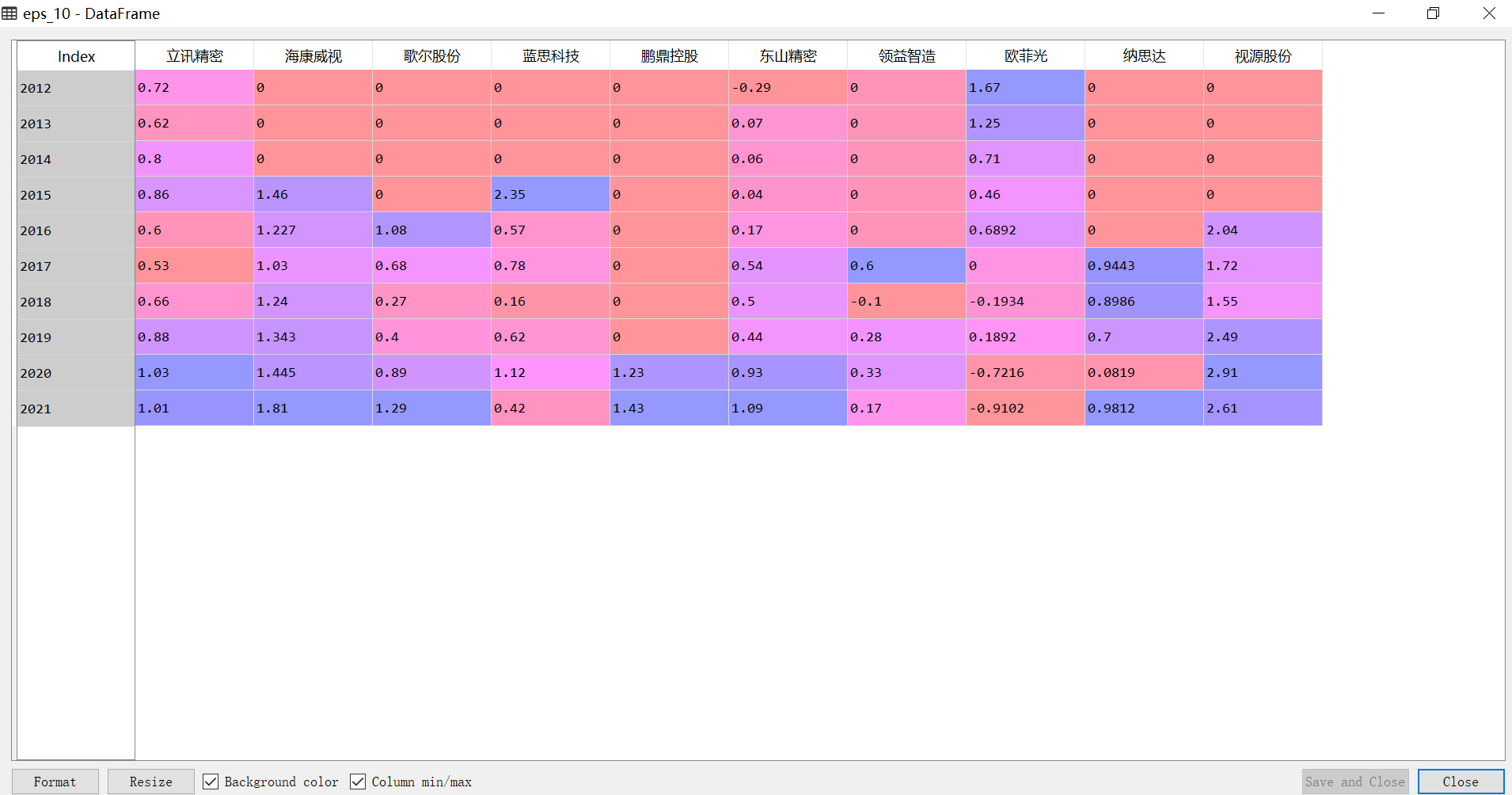Click cell with value 1.12
This screenshot has width=1512, height=795.
(551, 372)
